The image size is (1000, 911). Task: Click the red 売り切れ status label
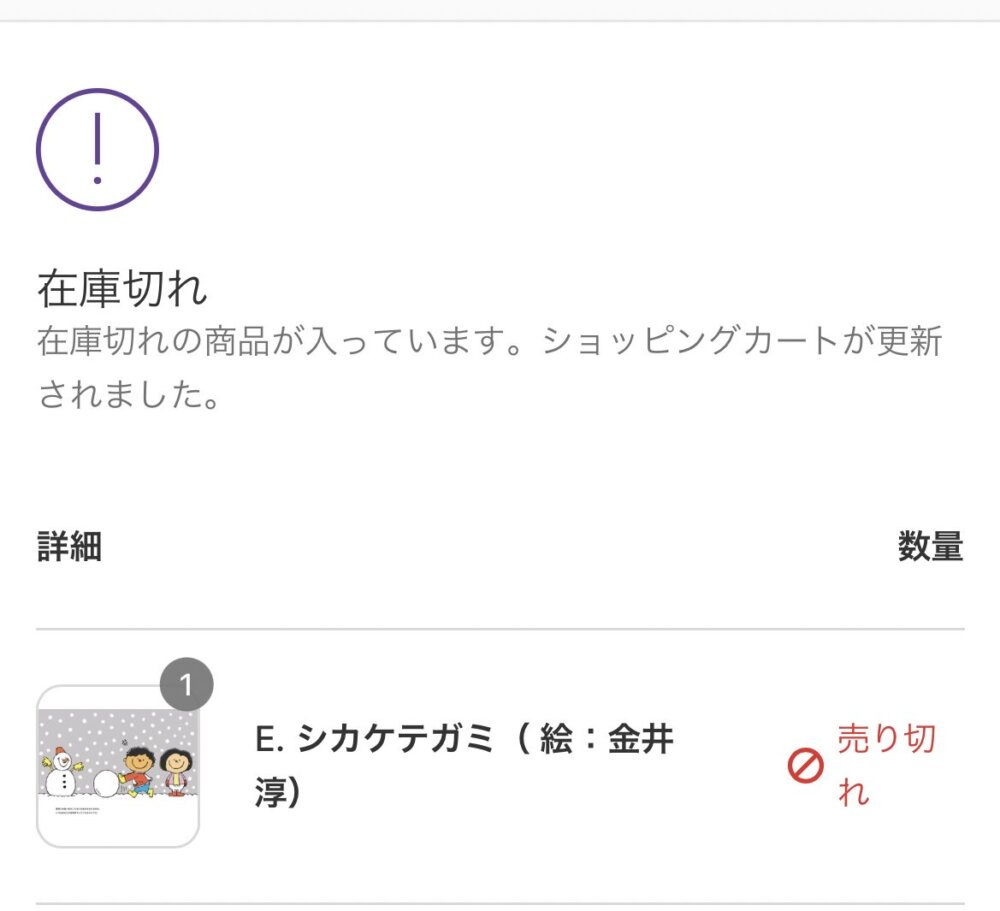click(x=885, y=766)
